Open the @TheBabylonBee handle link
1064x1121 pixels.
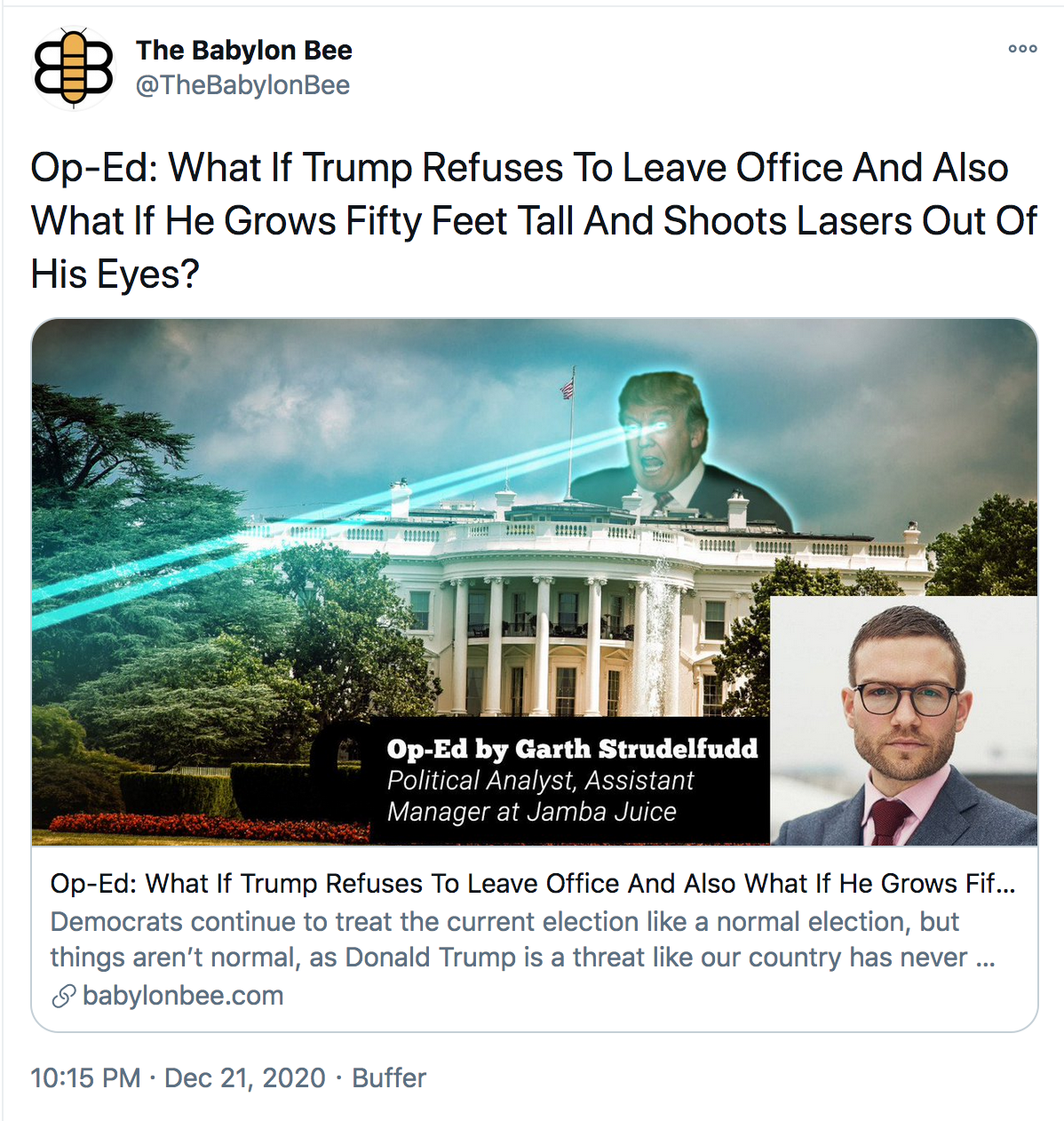click(242, 85)
